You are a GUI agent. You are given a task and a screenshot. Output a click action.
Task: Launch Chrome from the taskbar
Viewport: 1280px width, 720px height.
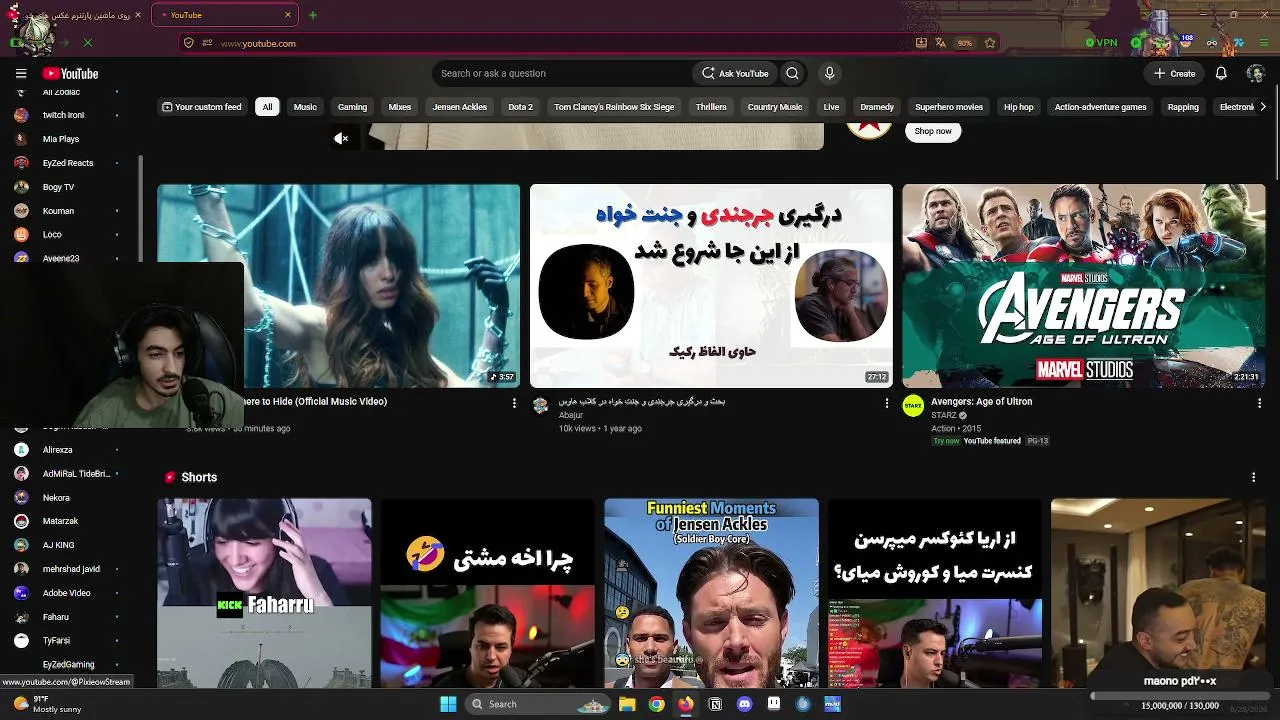point(656,704)
